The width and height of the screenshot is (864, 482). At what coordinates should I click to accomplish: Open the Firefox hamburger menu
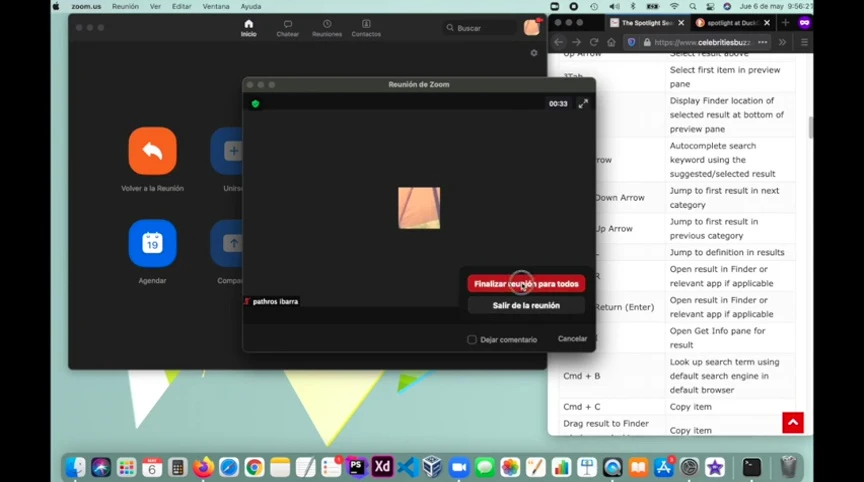tap(804, 42)
